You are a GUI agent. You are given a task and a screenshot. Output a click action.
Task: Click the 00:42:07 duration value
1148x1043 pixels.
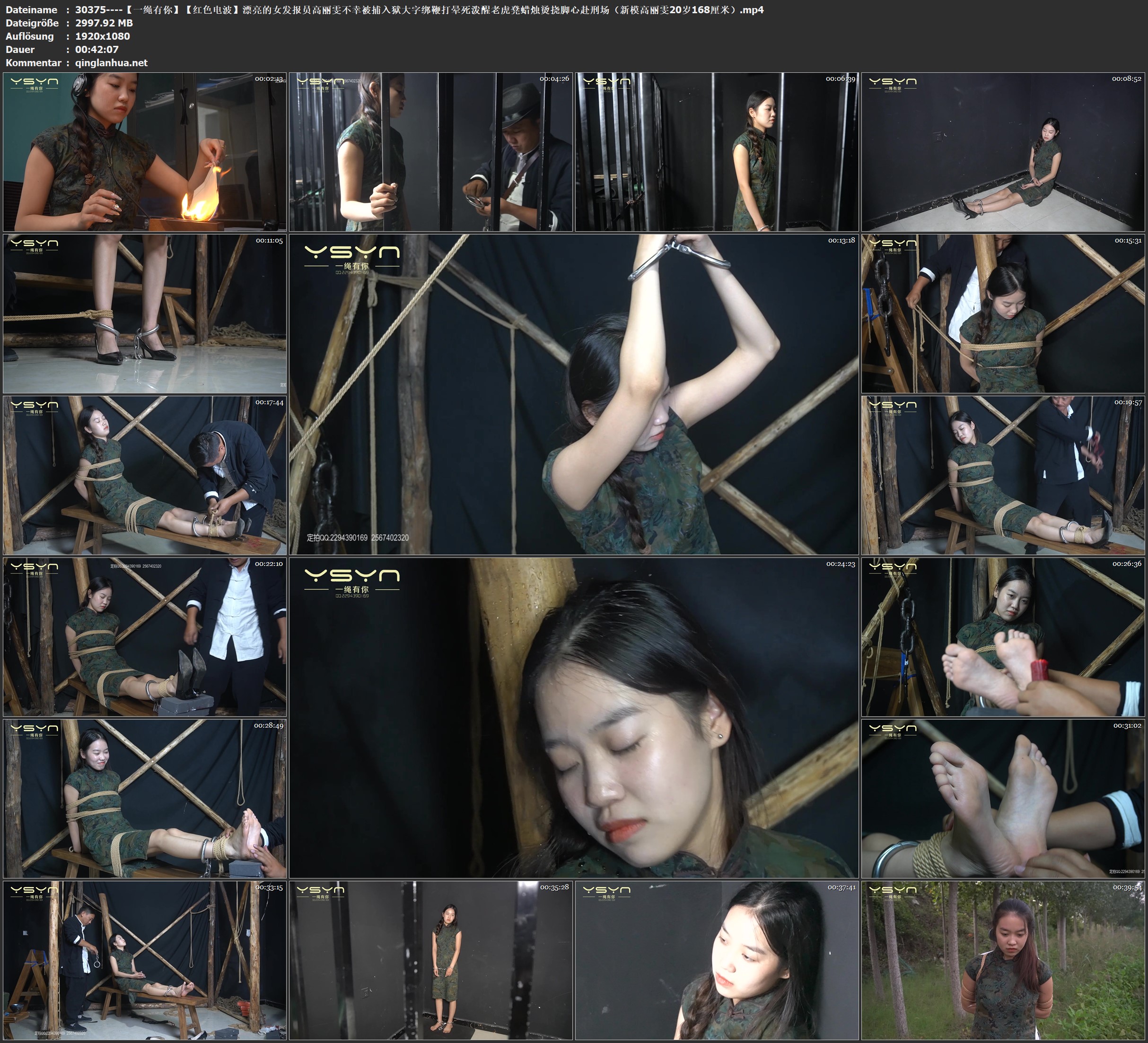tap(97, 50)
